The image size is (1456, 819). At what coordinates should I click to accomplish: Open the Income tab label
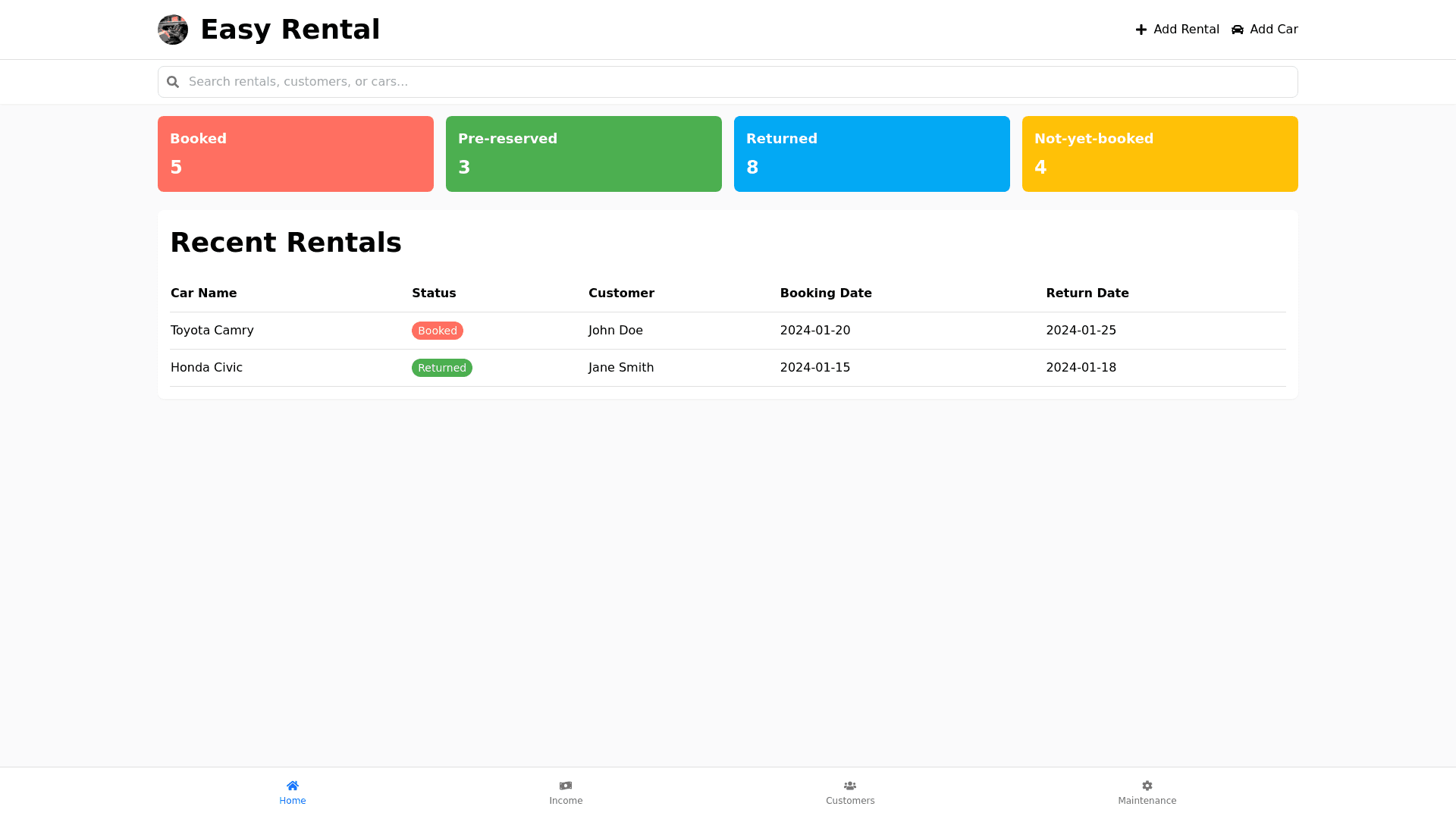point(566,801)
